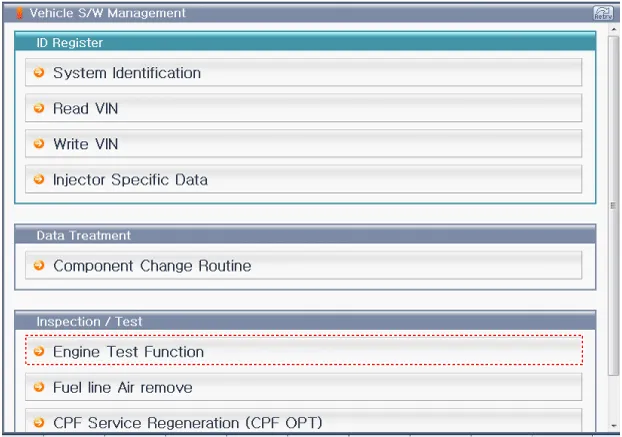
Task: Click the orange arrow icon beside Write VIN
Action: (x=39, y=144)
